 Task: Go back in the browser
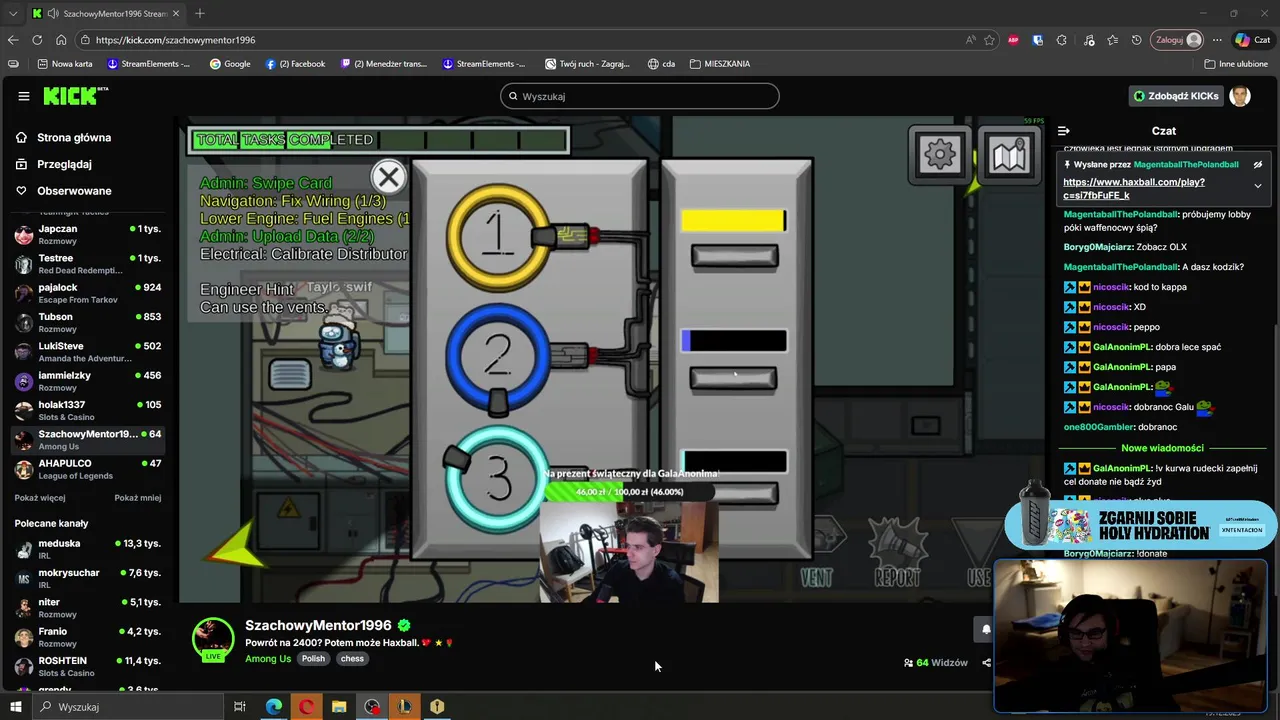13,40
